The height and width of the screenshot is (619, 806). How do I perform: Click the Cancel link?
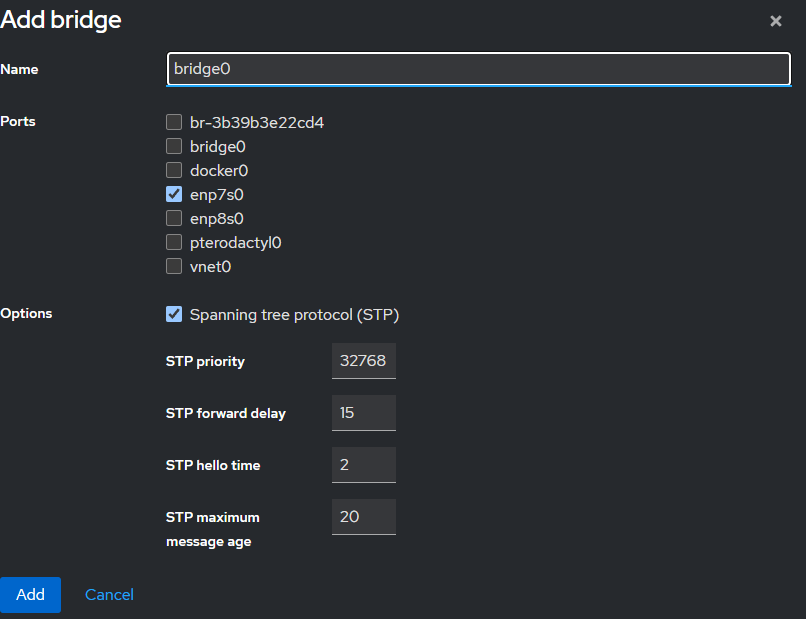(x=109, y=595)
